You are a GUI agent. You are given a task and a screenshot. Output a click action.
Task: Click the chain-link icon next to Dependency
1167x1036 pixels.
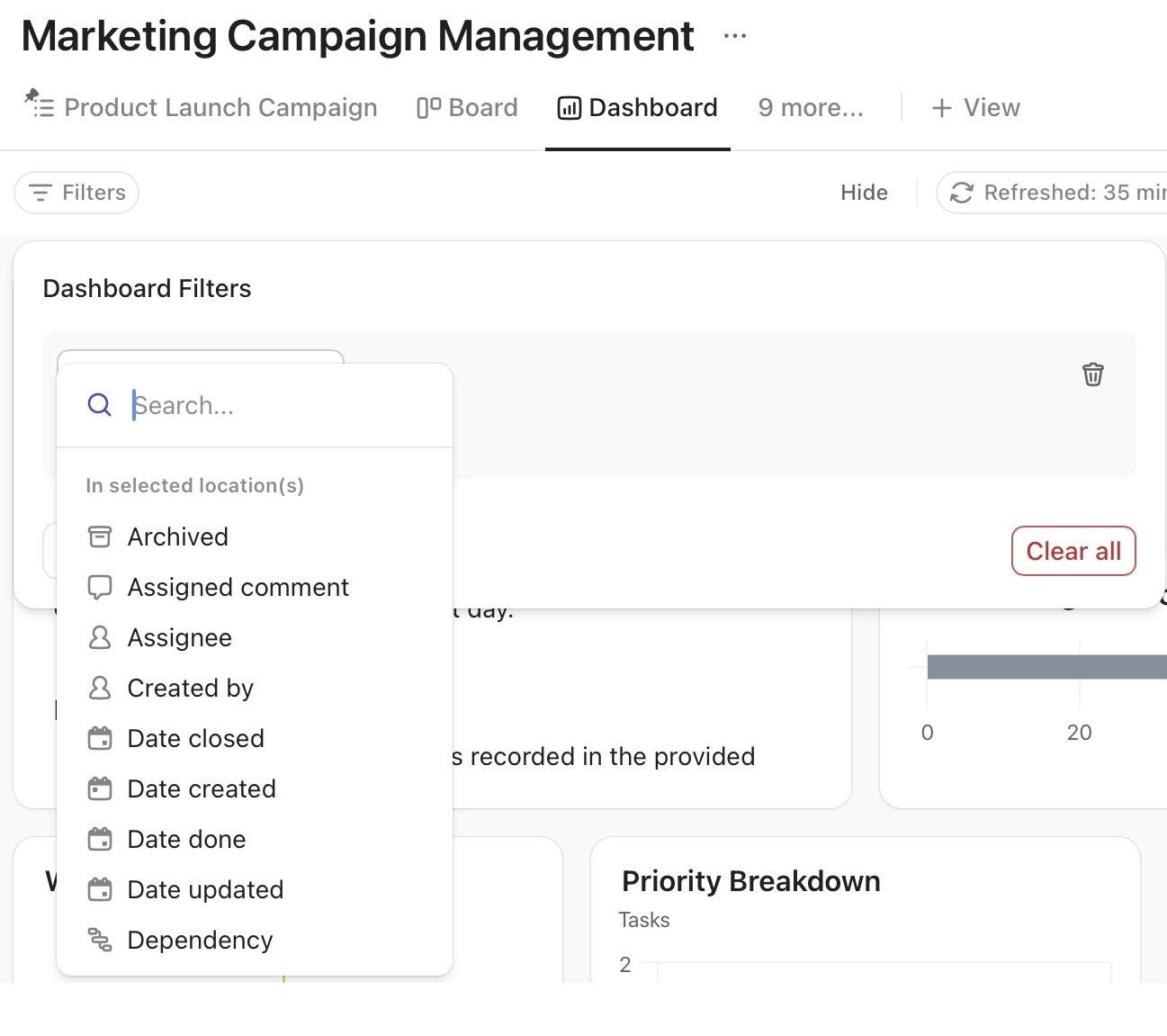101,940
